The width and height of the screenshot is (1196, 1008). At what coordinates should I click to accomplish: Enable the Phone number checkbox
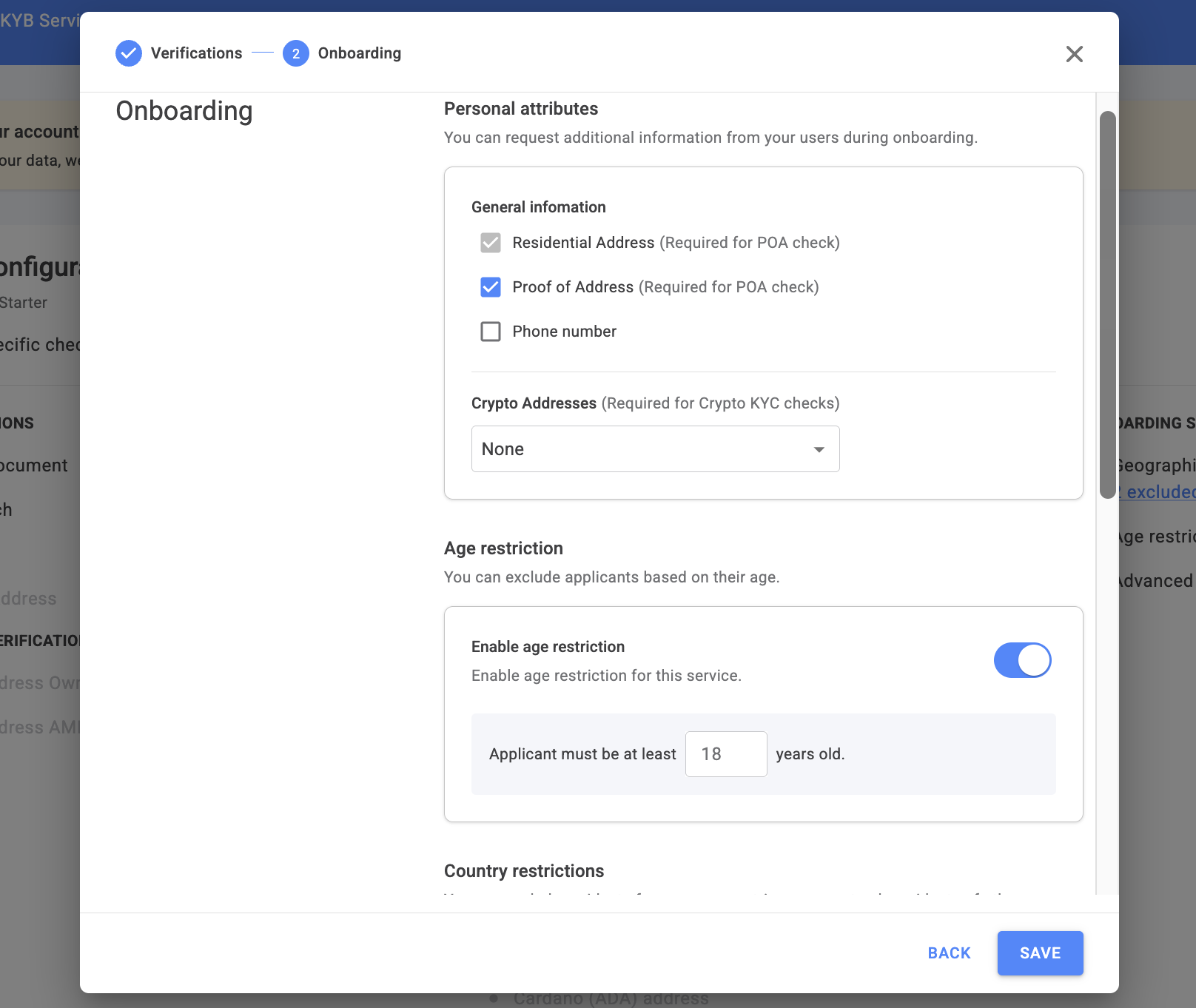pos(491,332)
